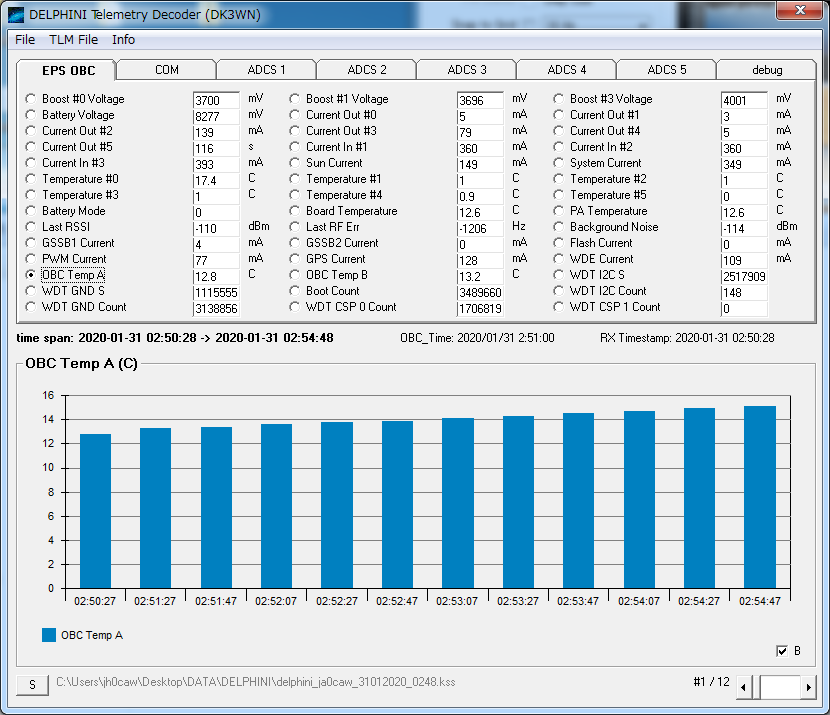
Task: Click the .kss file path text
Action: point(256,682)
